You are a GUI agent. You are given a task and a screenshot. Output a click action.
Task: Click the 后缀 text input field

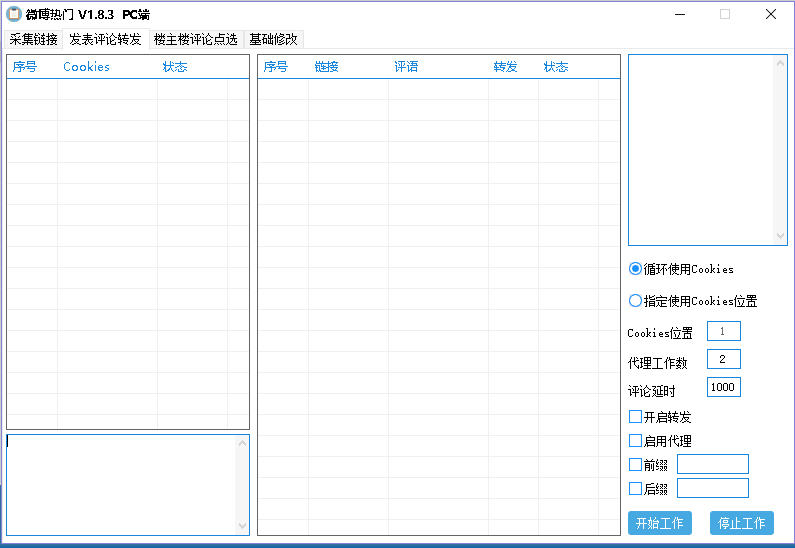pos(712,488)
